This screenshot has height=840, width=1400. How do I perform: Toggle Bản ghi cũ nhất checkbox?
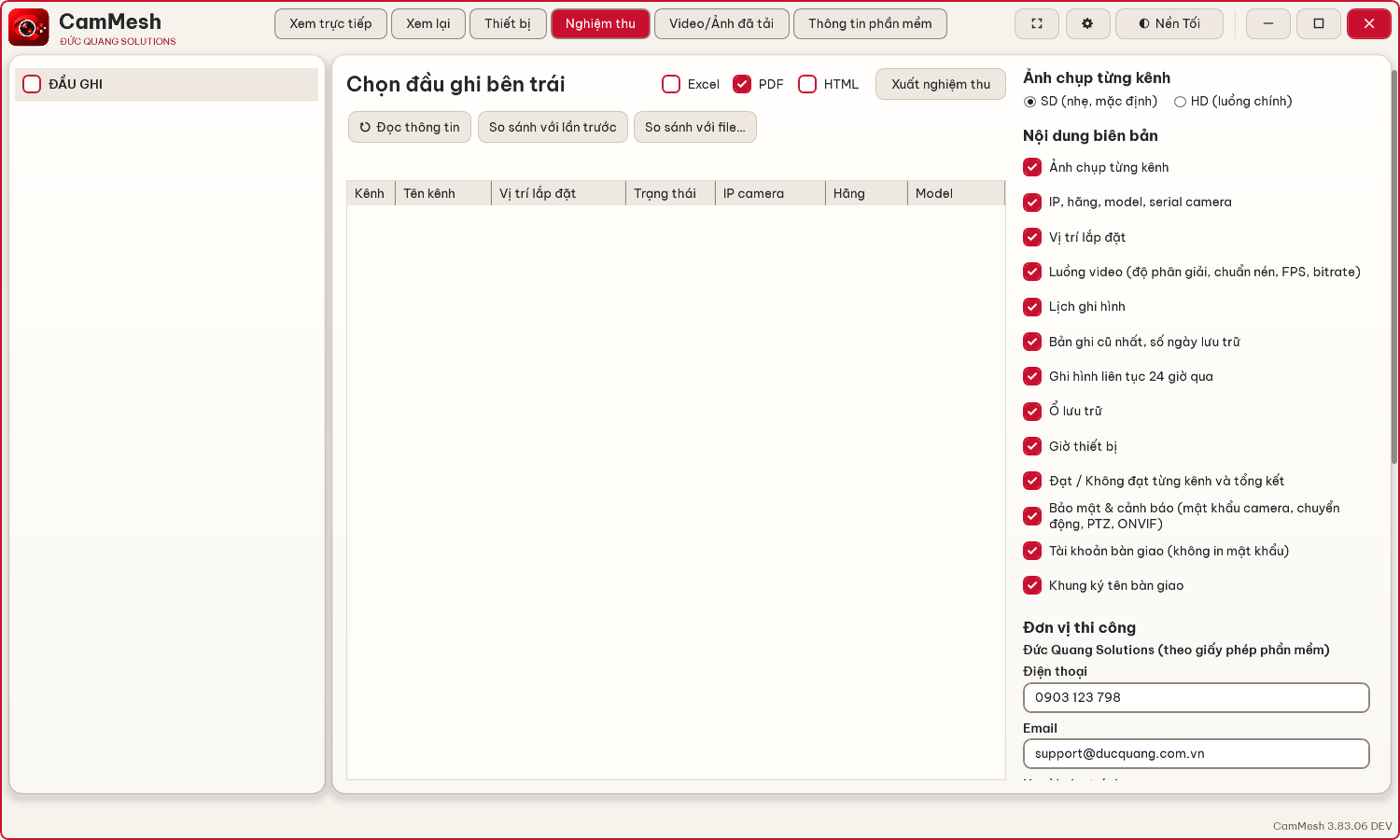(1032, 342)
